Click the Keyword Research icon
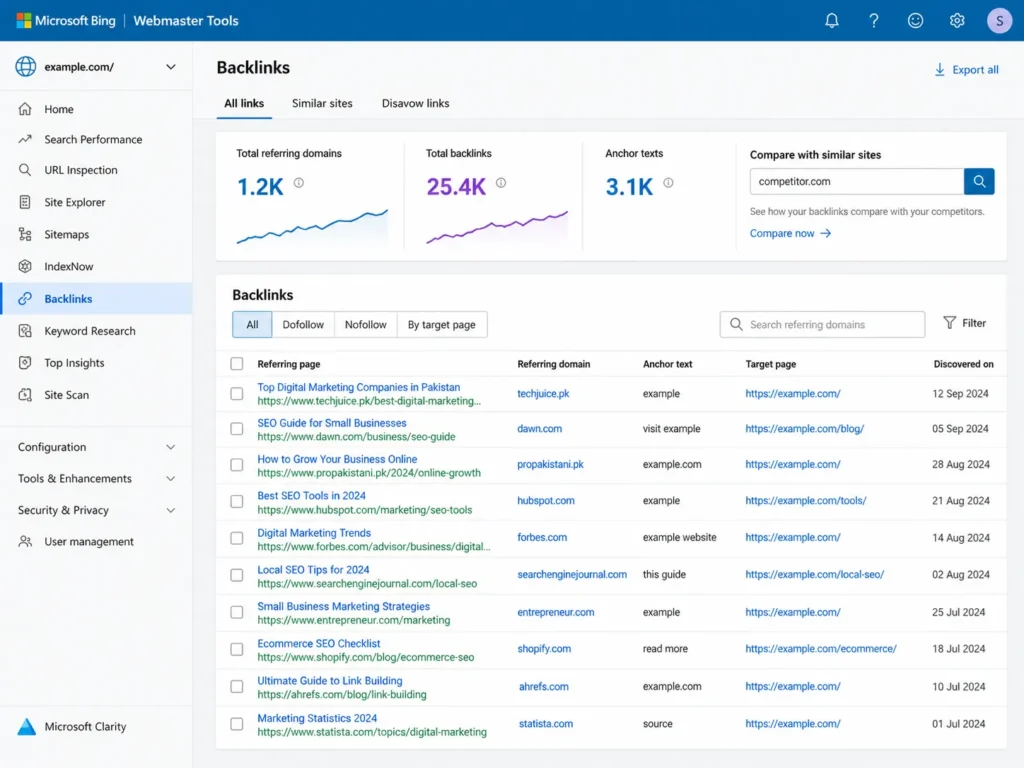This screenshot has height=768, width=1024. coord(25,330)
